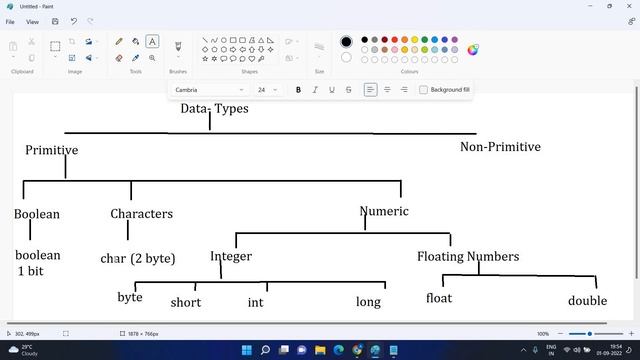Set text alignment to left

pyautogui.click(x=370, y=90)
